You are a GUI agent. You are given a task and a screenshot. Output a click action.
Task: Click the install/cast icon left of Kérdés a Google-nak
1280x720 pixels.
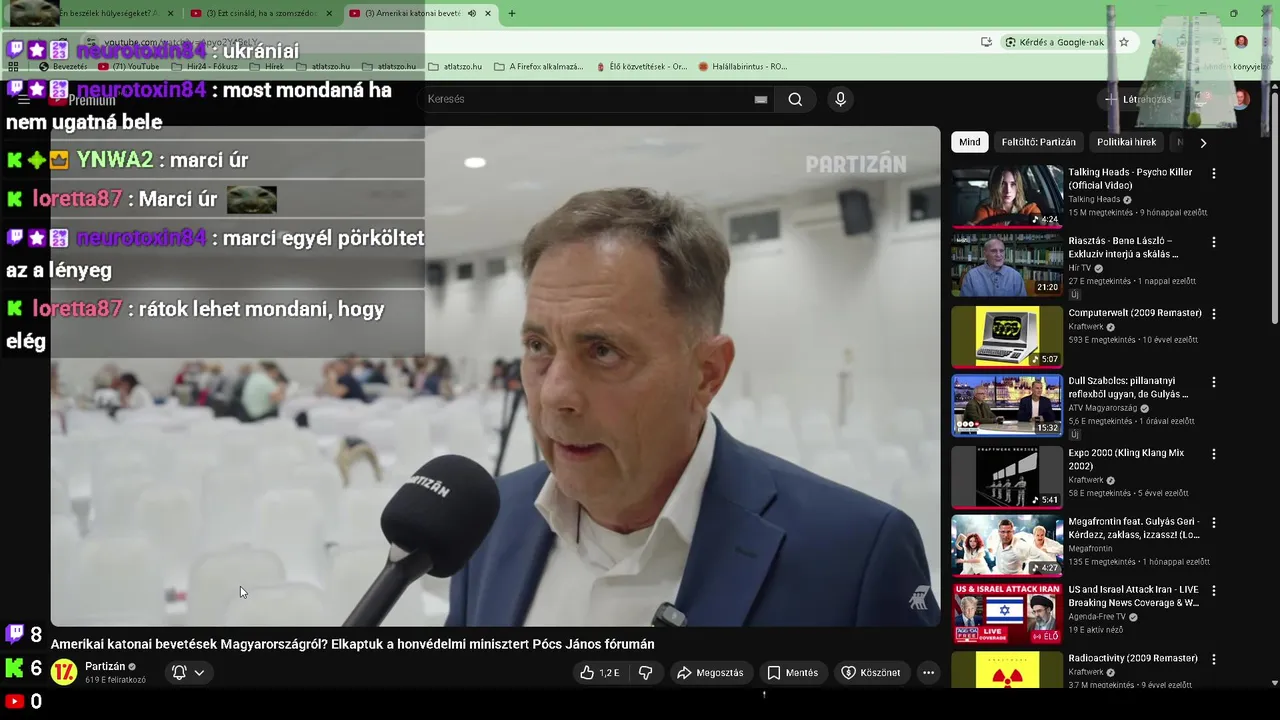[986, 42]
